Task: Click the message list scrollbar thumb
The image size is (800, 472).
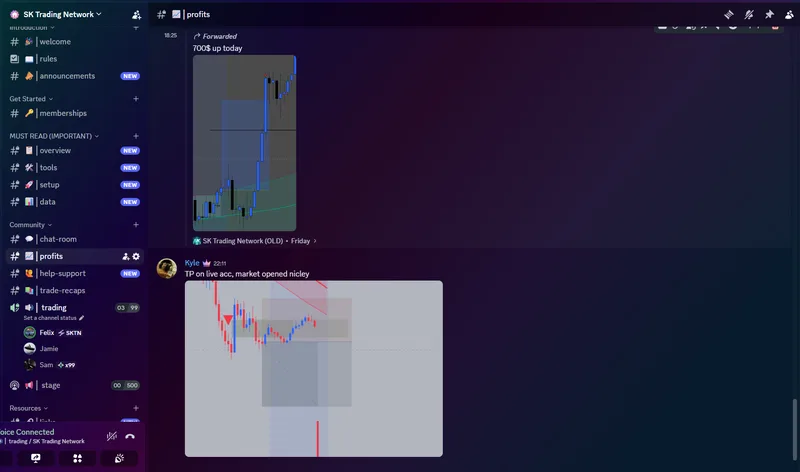Action: click(x=794, y=430)
